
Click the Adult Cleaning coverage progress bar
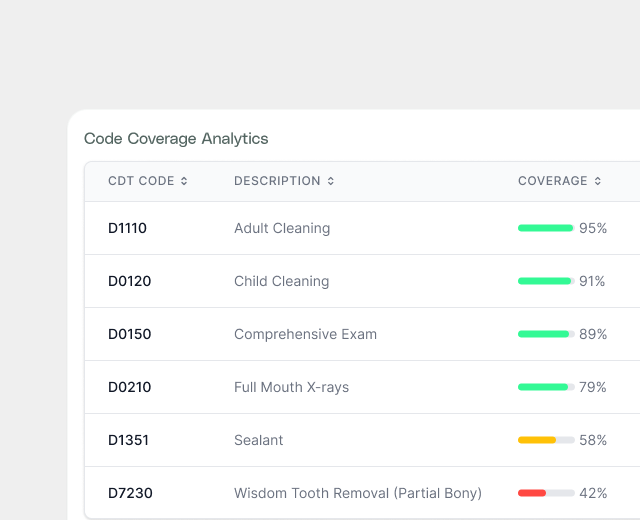pyautogui.click(x=546, y=228)
